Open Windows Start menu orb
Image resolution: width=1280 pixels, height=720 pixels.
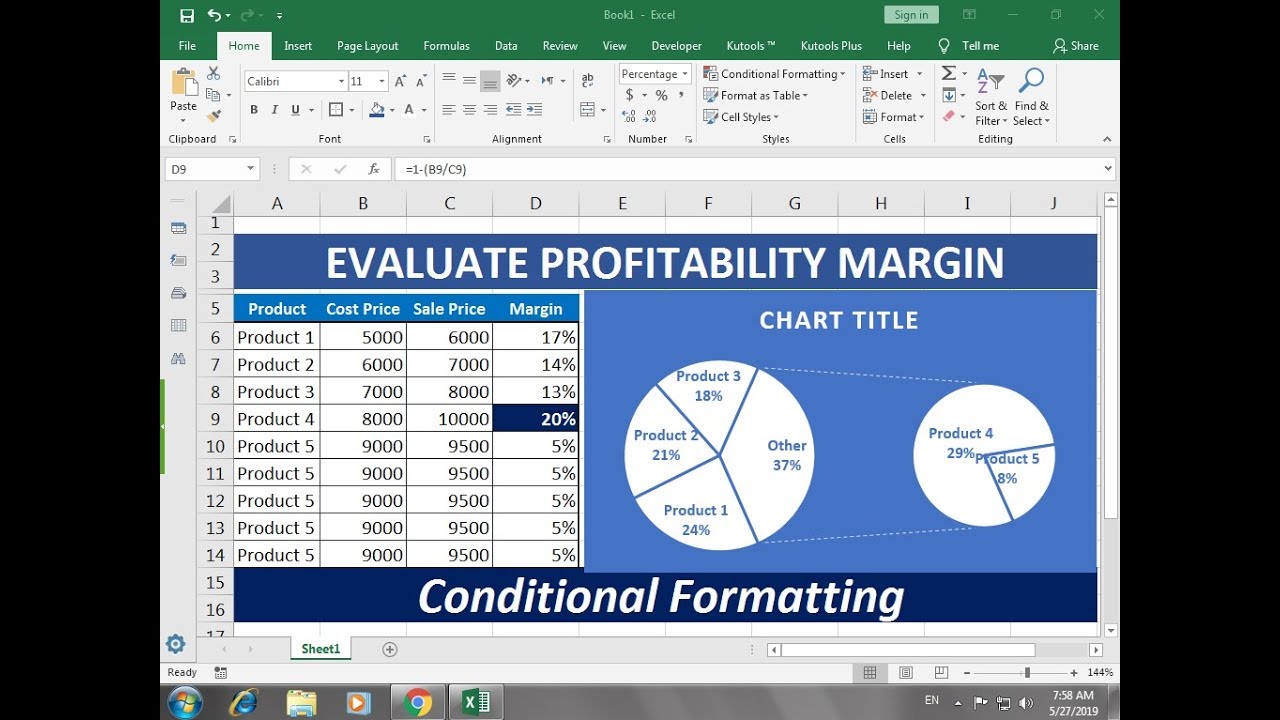pyautogui.click(x=186, y=702)
